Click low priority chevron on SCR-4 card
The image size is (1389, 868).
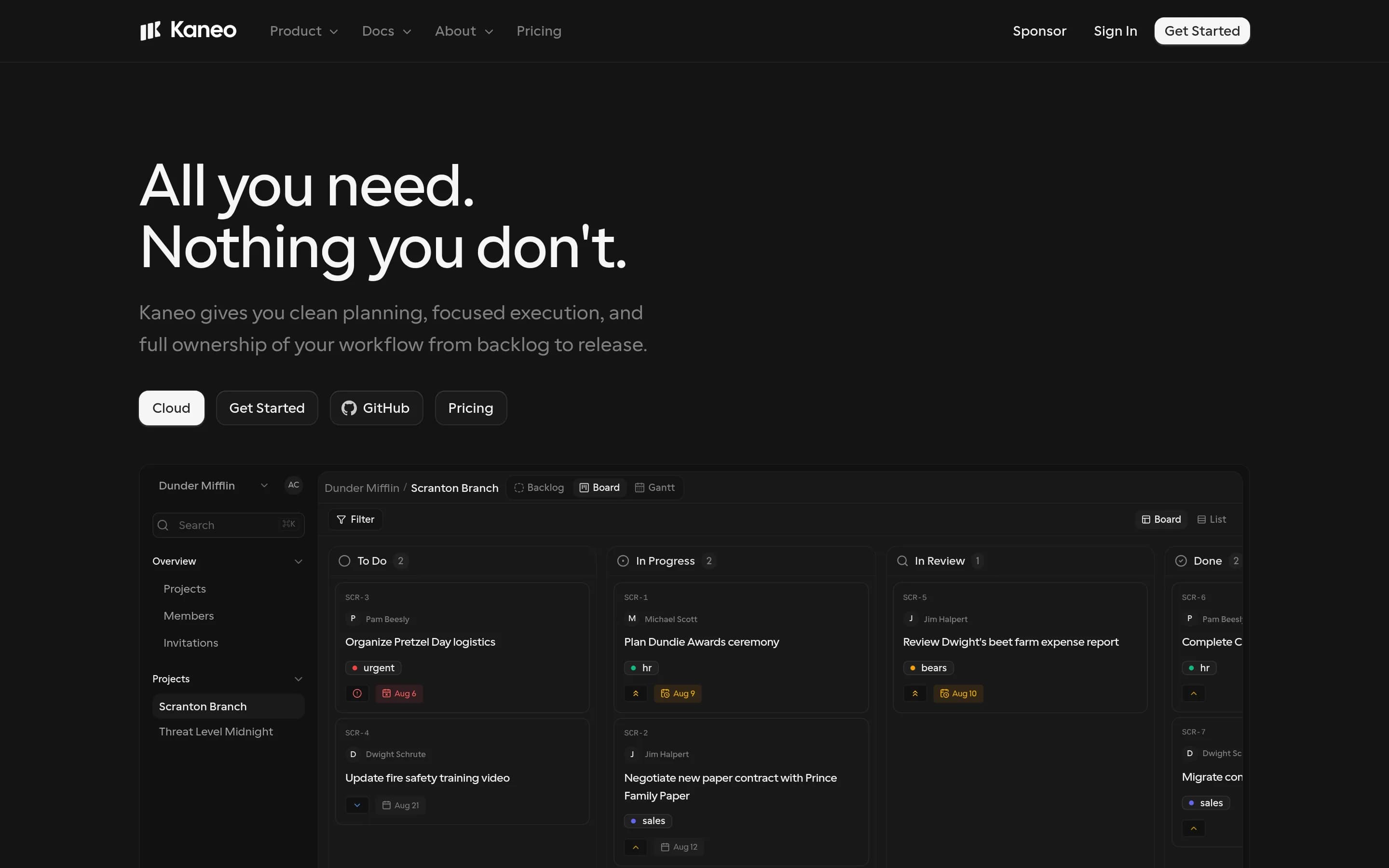point(357,805)
